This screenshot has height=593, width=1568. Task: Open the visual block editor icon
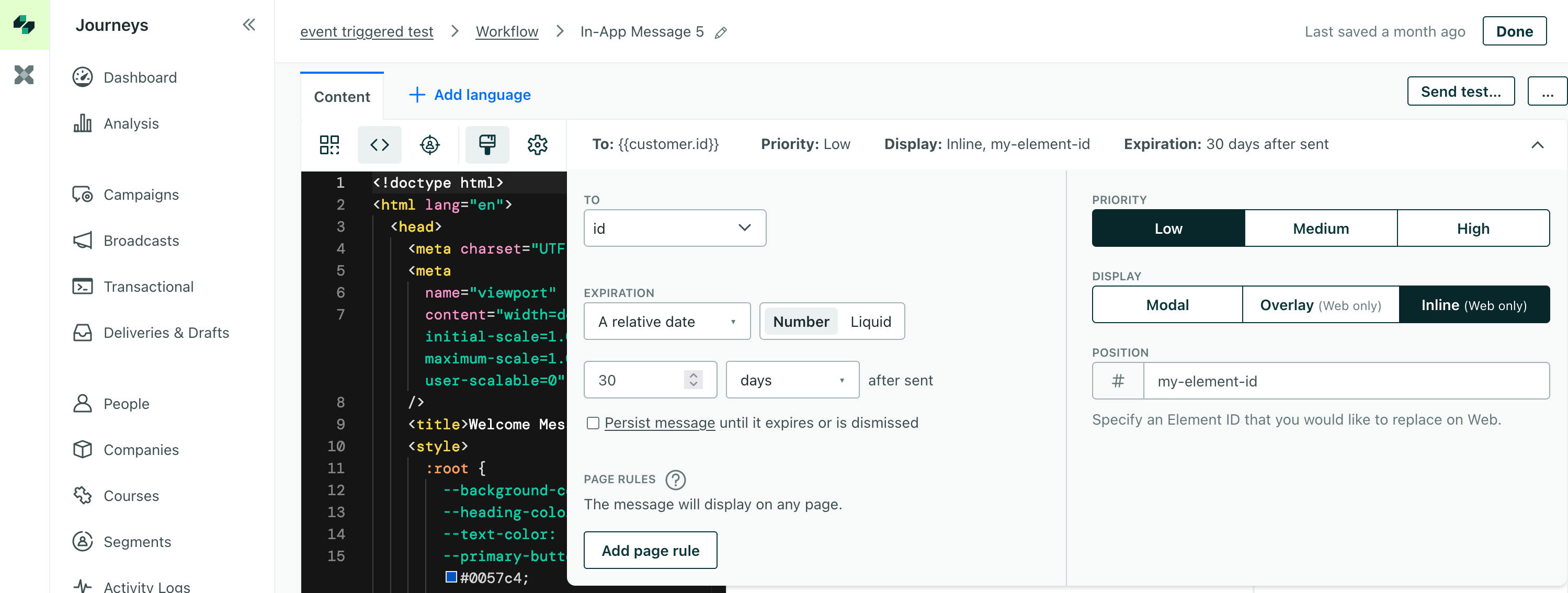329,144
